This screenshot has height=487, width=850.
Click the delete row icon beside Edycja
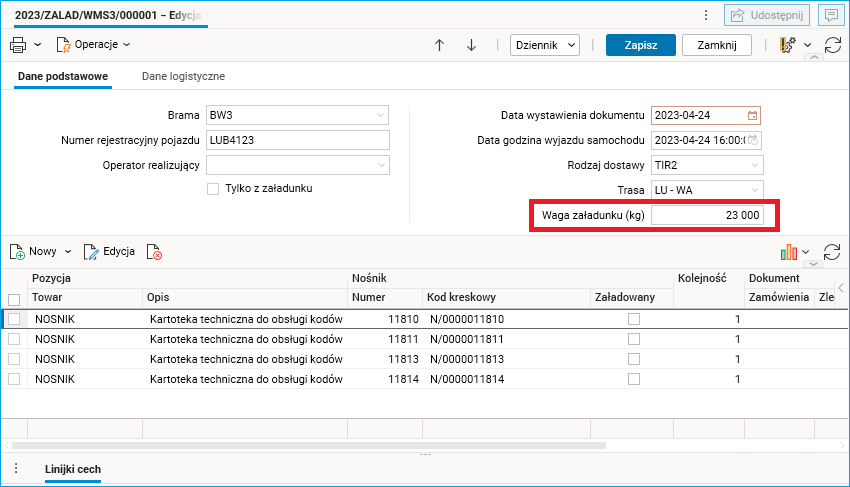[x=154, y=252]
